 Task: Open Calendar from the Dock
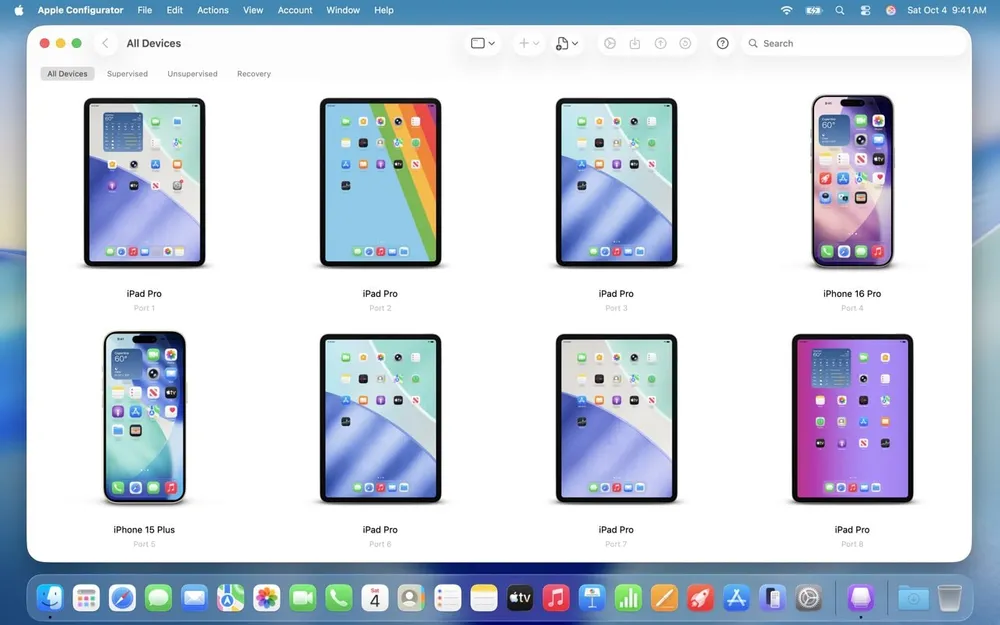click(x=375, y=598)
